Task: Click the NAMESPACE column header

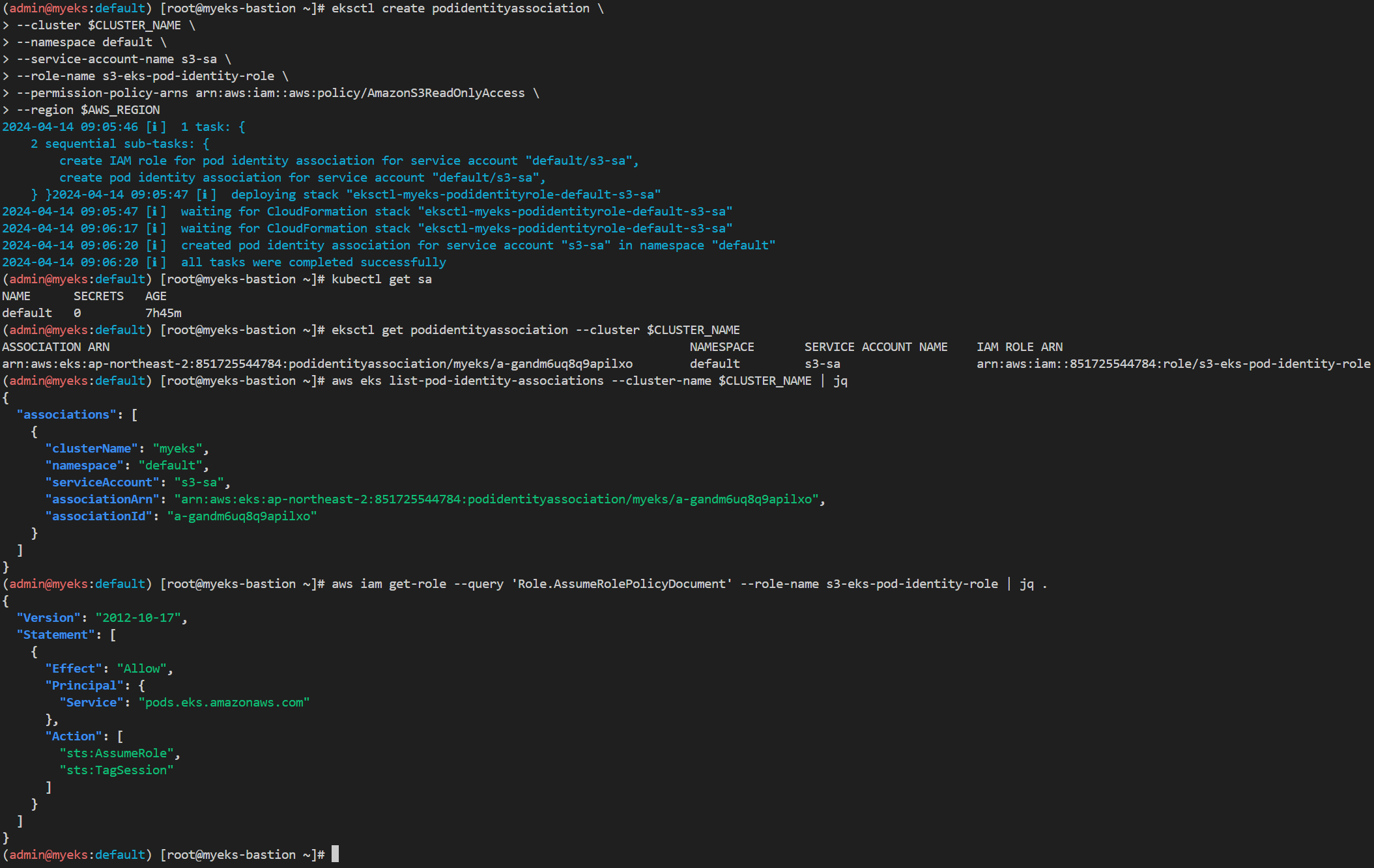Action: click(722, 347)
